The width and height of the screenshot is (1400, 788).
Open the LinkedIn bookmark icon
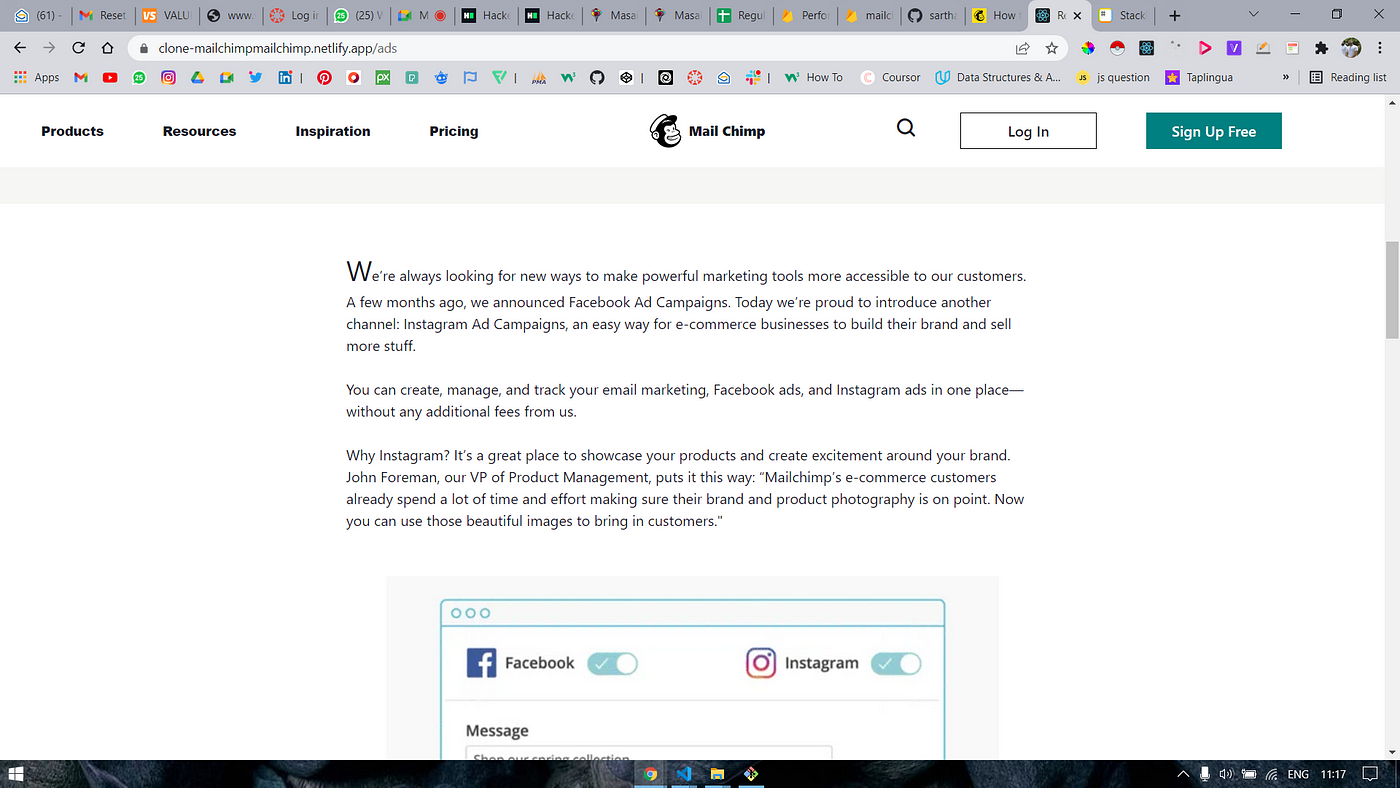pos(285,77)
